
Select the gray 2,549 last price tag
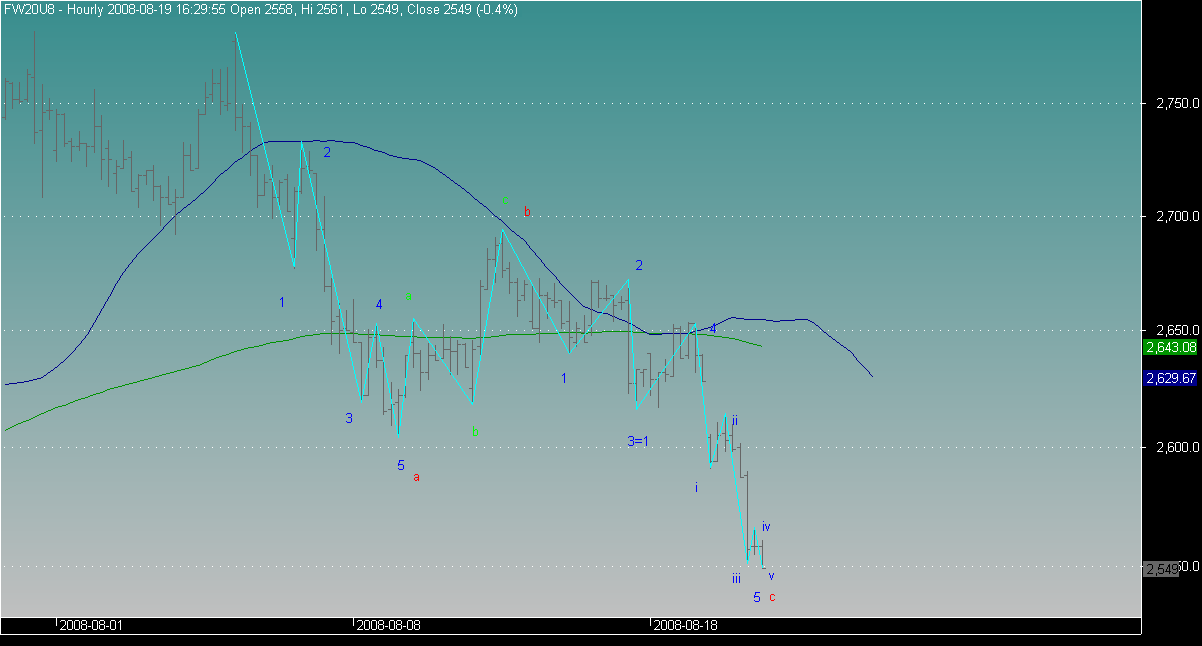pyautogui.click(x=1162, y=568)
